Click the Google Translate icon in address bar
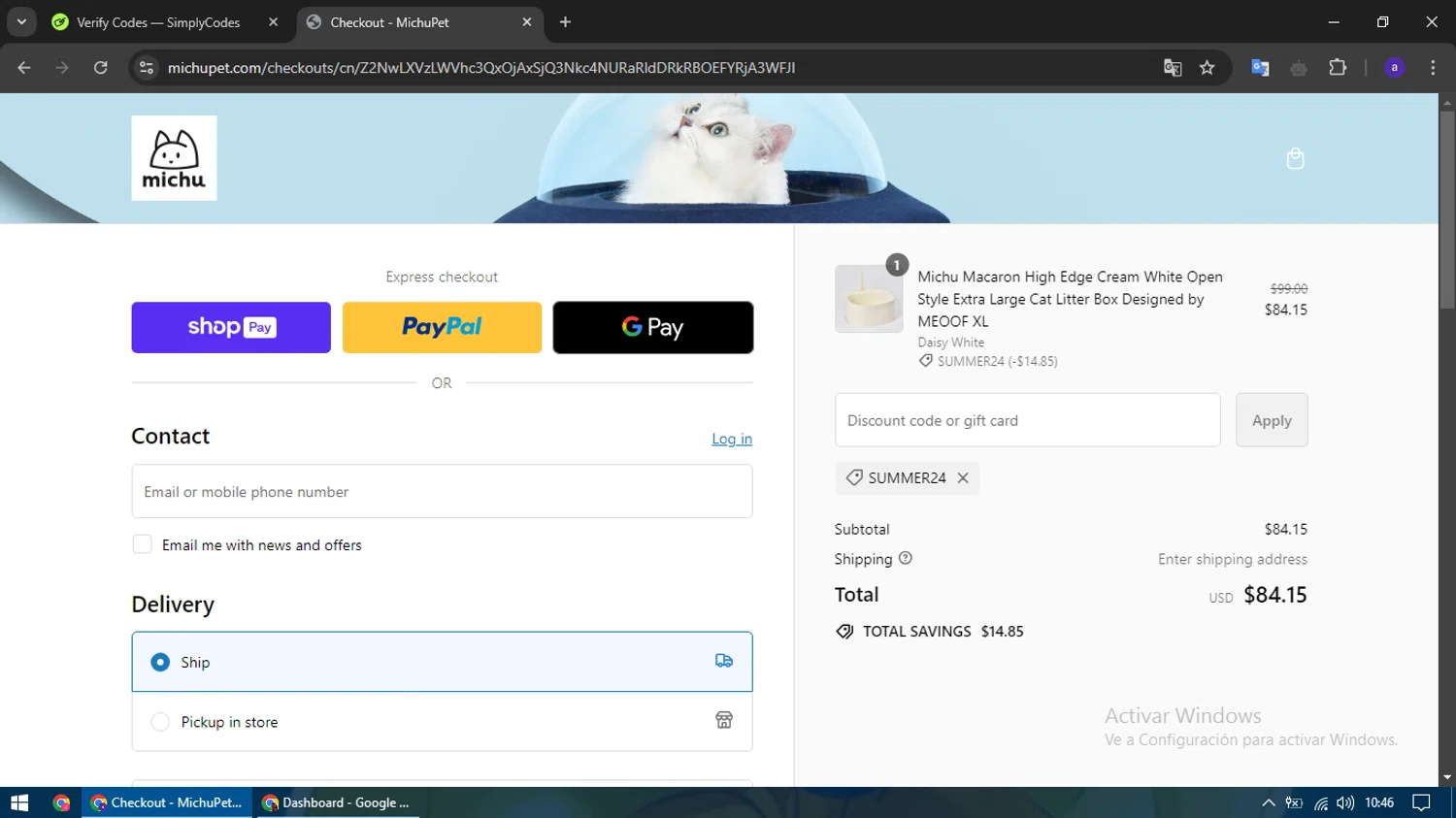This screenshot has width=1456, height=818. click(x=1173, y=68)
